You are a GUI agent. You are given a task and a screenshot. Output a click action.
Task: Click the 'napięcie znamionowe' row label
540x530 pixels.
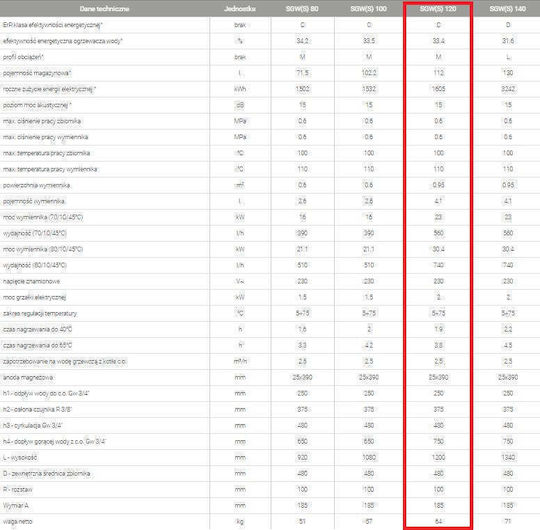click(x=31, y=281)
